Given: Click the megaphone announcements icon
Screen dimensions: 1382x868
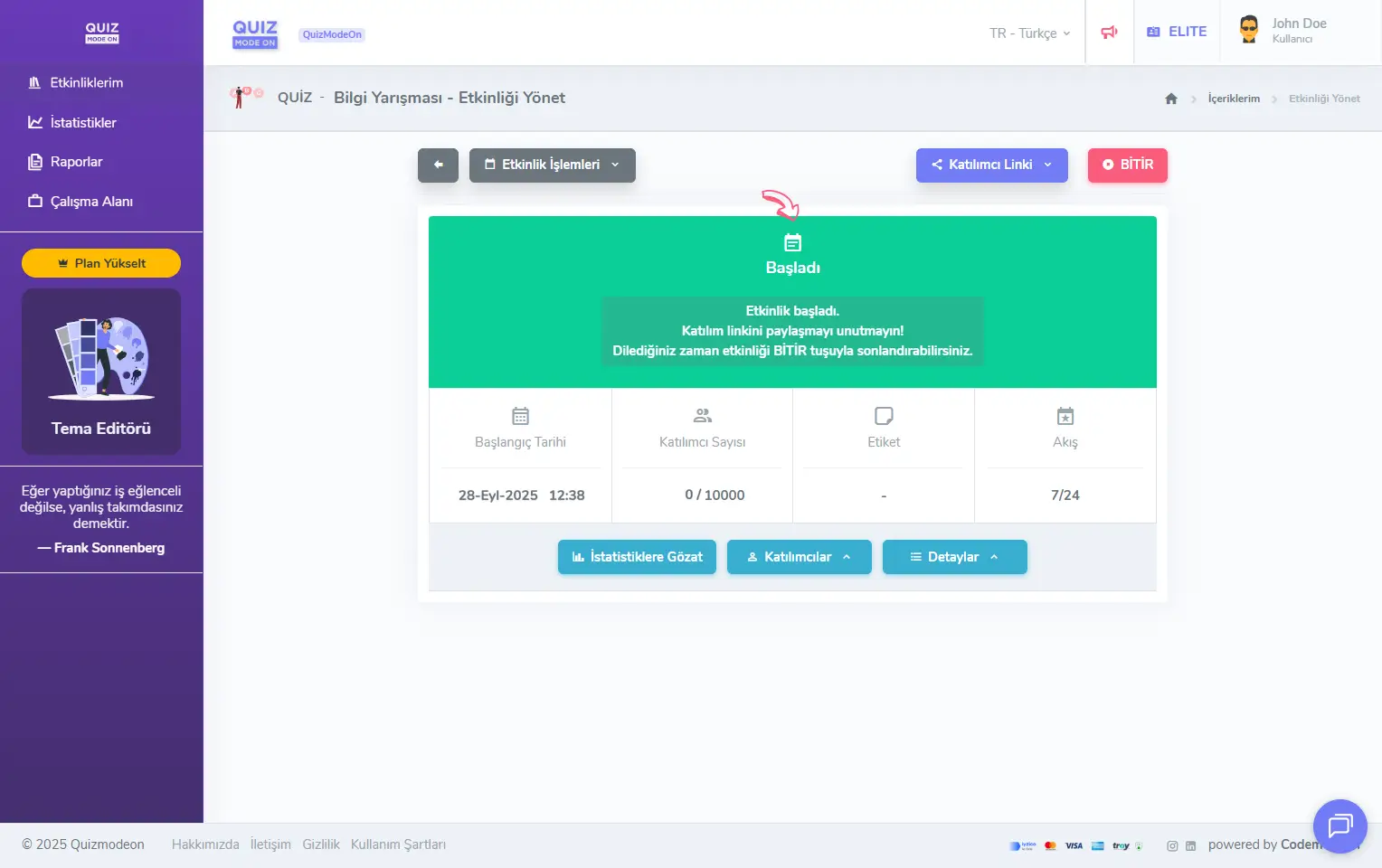Looking at the screenshot, I should coord(1109,33).
